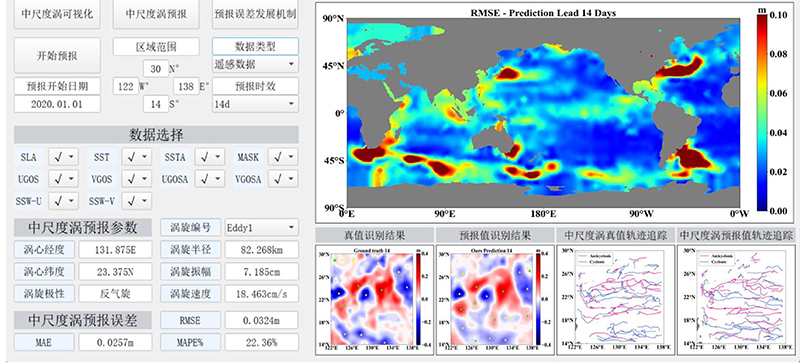Viewport: 800px width, 364px height.
Task: Click the 涡旋极性 value 反气旋
Action: click(x=115, y=294)
